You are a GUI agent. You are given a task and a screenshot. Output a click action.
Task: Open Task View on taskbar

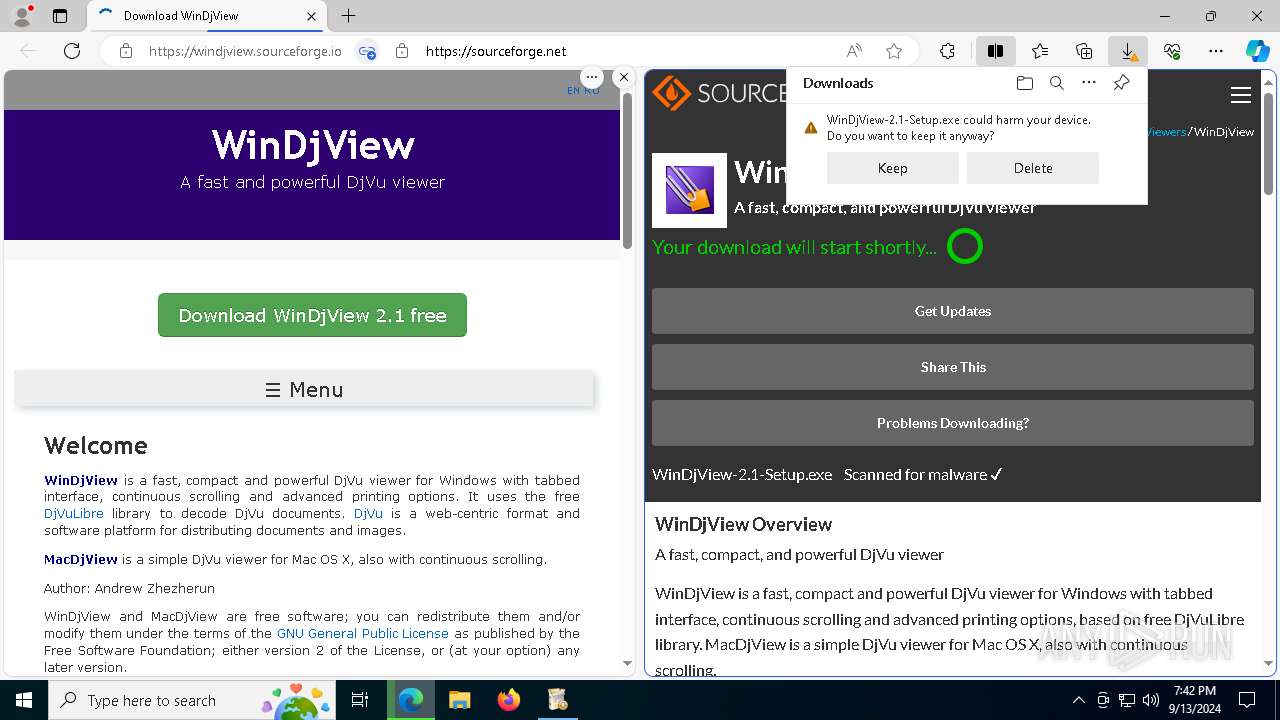(x=360, y=700)
